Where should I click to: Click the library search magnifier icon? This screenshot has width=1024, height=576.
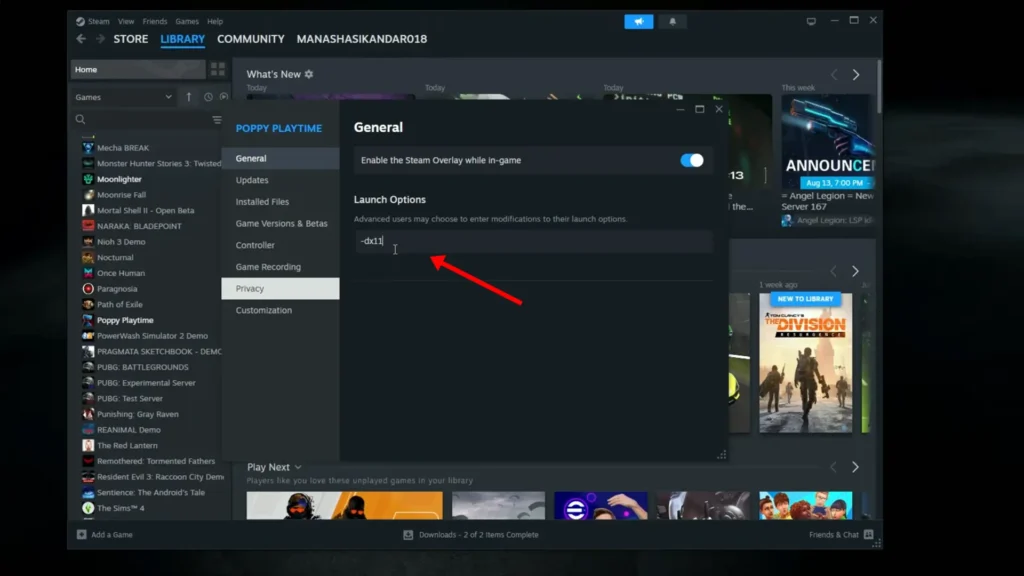[80, 120]
